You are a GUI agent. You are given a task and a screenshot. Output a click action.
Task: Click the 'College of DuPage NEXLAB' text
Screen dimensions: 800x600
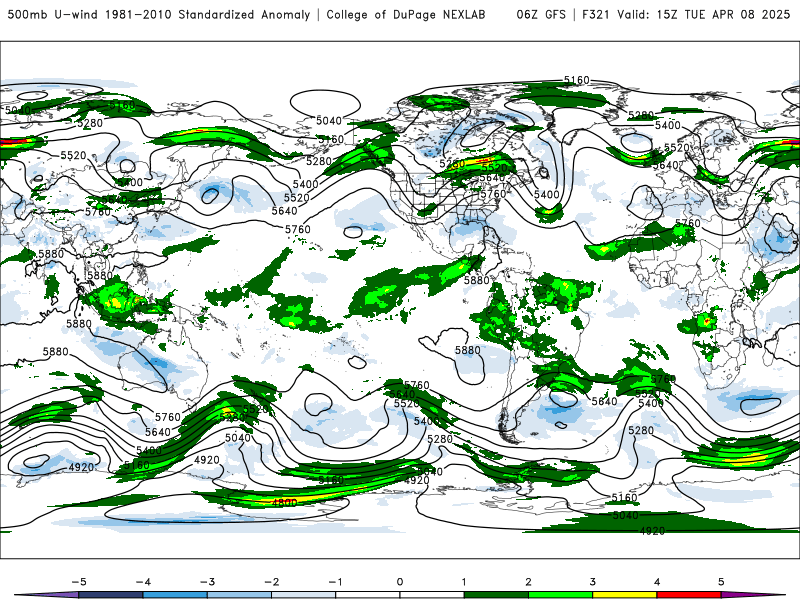pyautogui.click(x=406, y=14)
